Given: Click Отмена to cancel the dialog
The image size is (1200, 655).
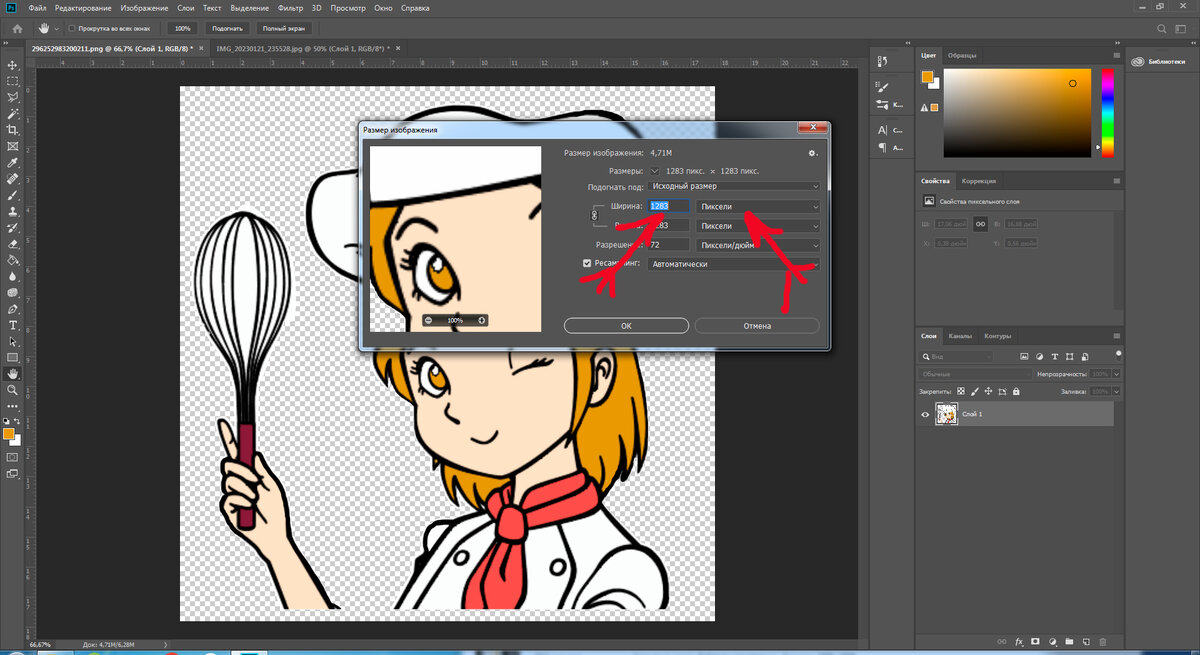Looking at the screenshot, I should 757,325.
